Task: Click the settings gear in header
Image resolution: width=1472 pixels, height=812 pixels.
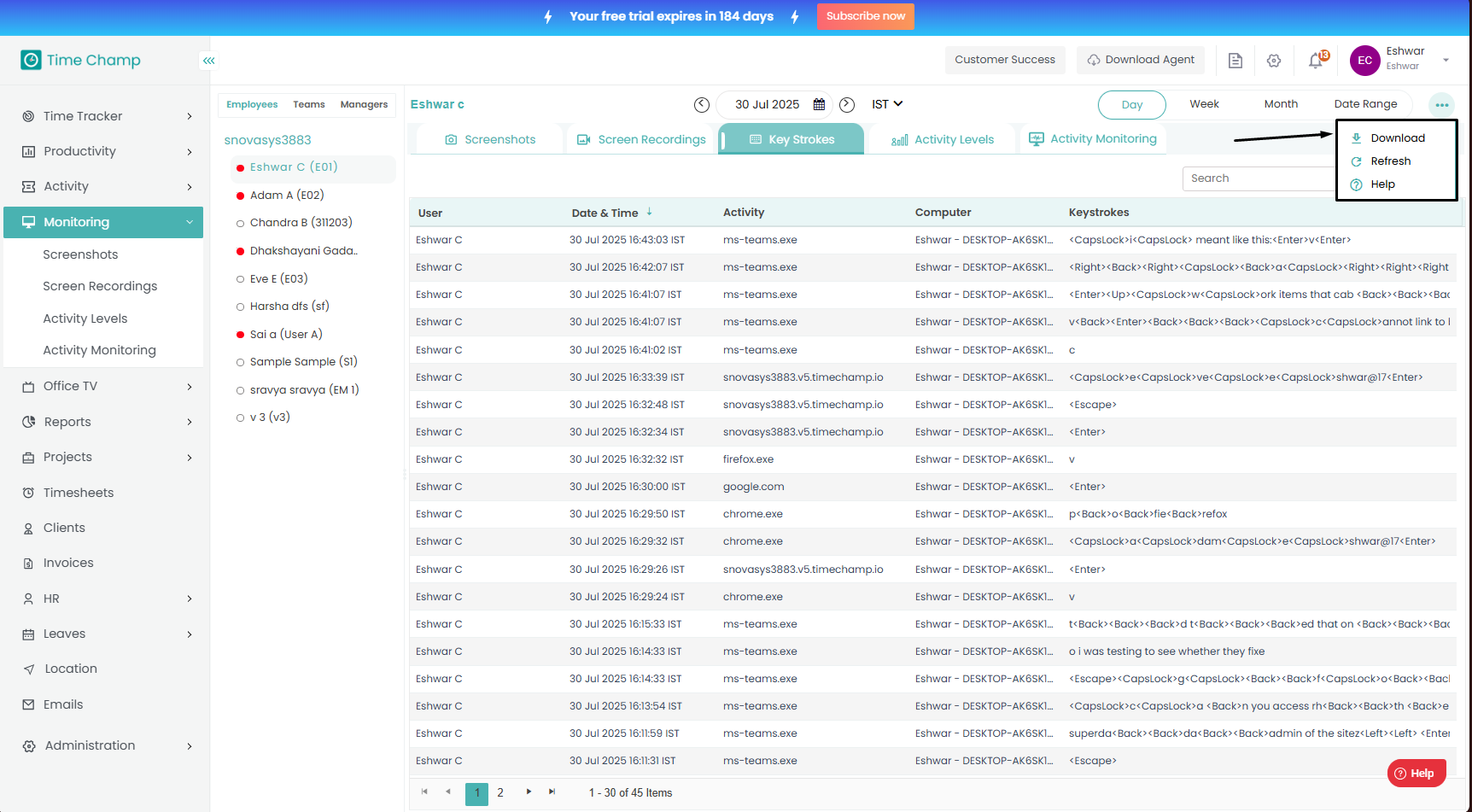Action: pos(1274,61)
